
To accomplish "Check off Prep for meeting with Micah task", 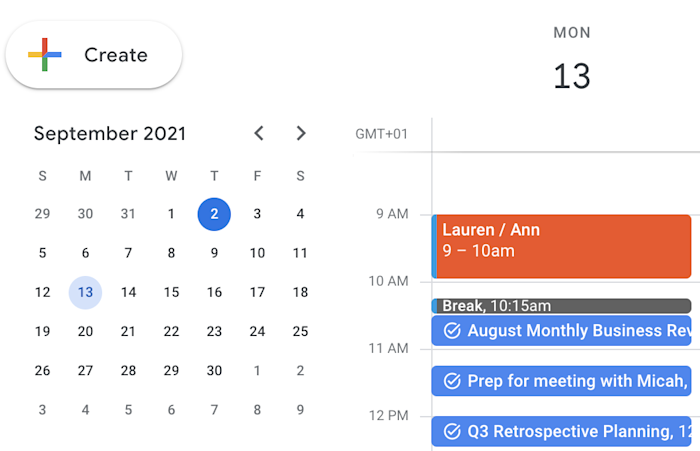I will 452,381.
